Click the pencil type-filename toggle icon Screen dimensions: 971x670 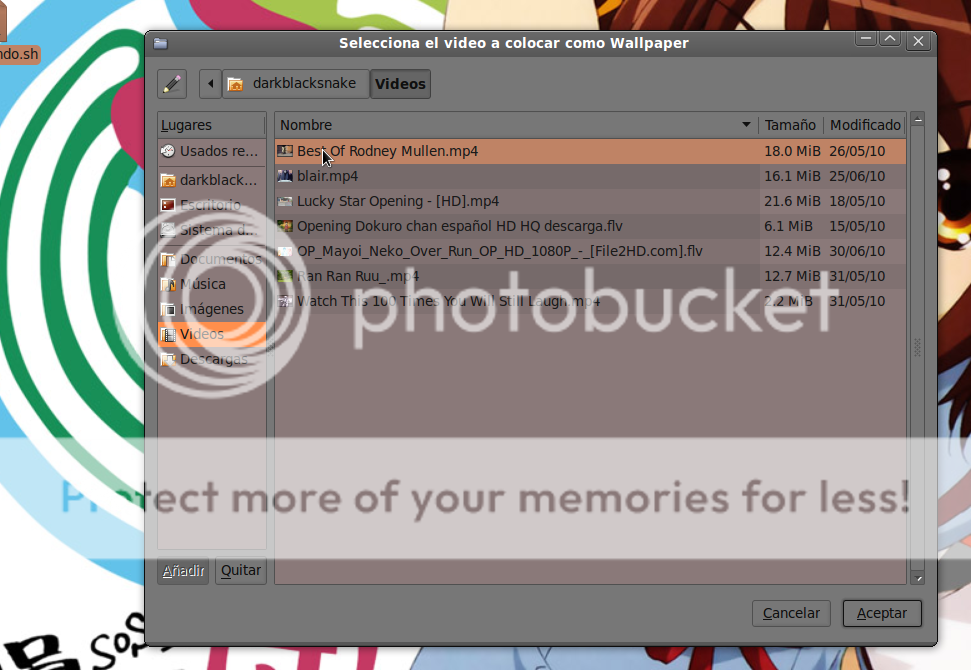[172, 84]
